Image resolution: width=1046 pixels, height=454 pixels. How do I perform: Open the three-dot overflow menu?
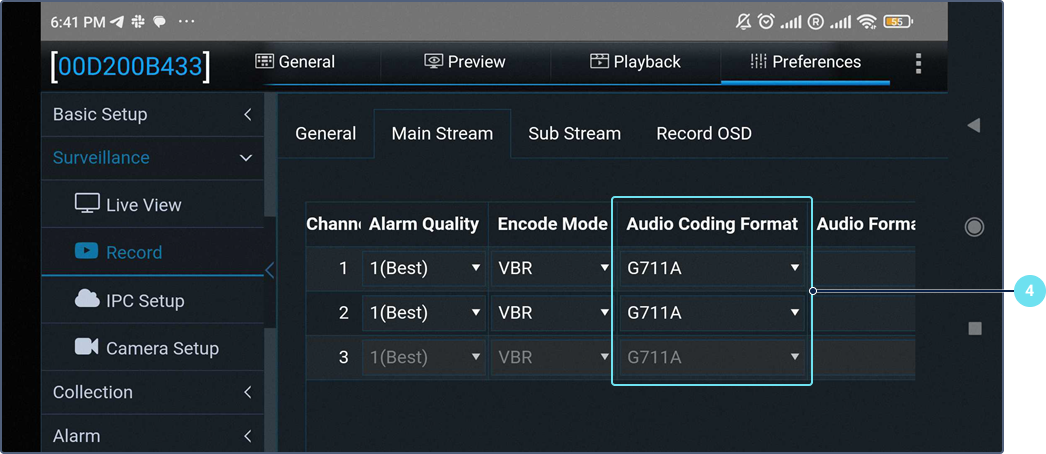(x=918, y=63)
